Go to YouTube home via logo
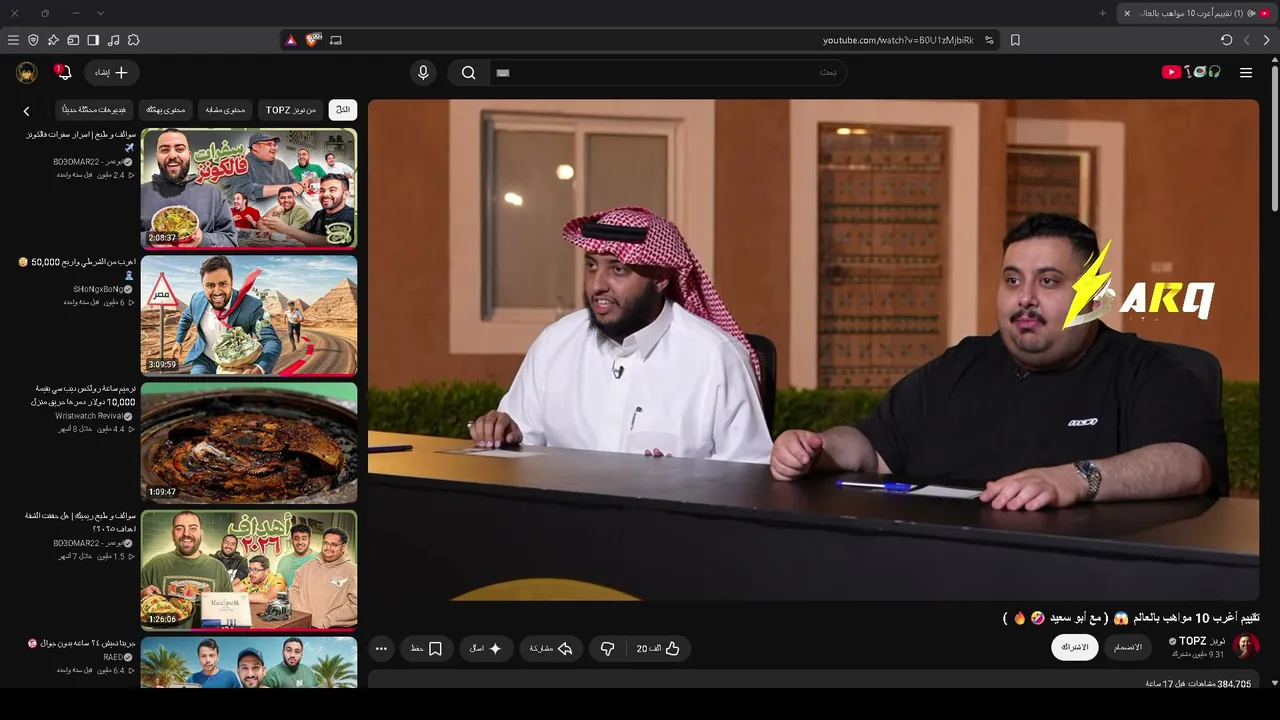The height and width of the screenshot is (720, 1280). click(x=1191, y=72)
